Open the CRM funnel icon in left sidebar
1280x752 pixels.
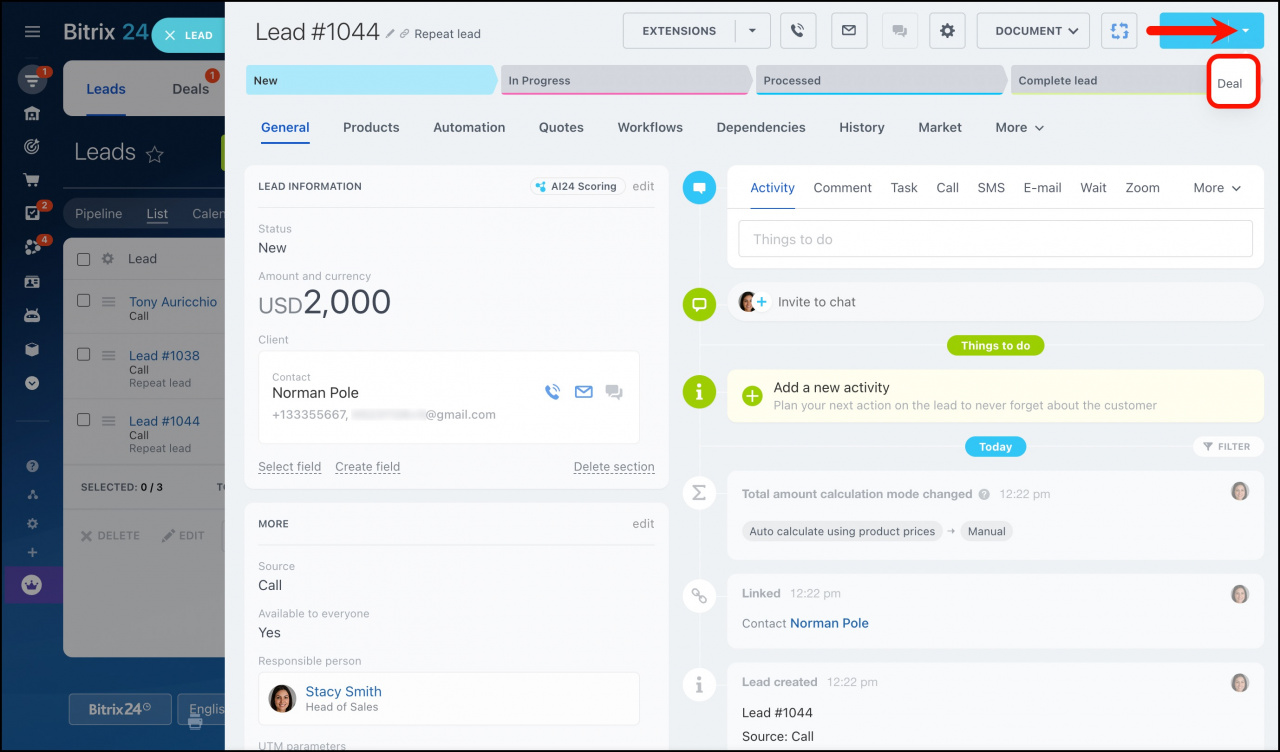(x=32, y=80)
